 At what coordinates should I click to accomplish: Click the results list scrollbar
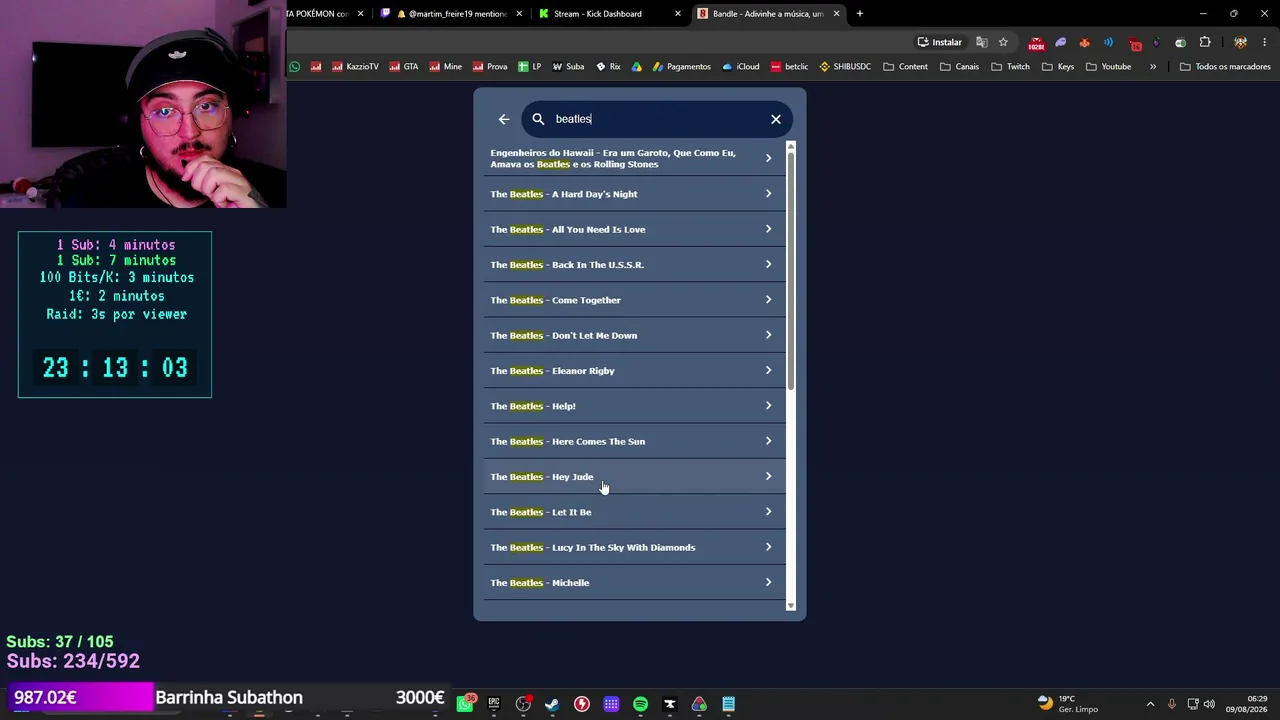791,270
